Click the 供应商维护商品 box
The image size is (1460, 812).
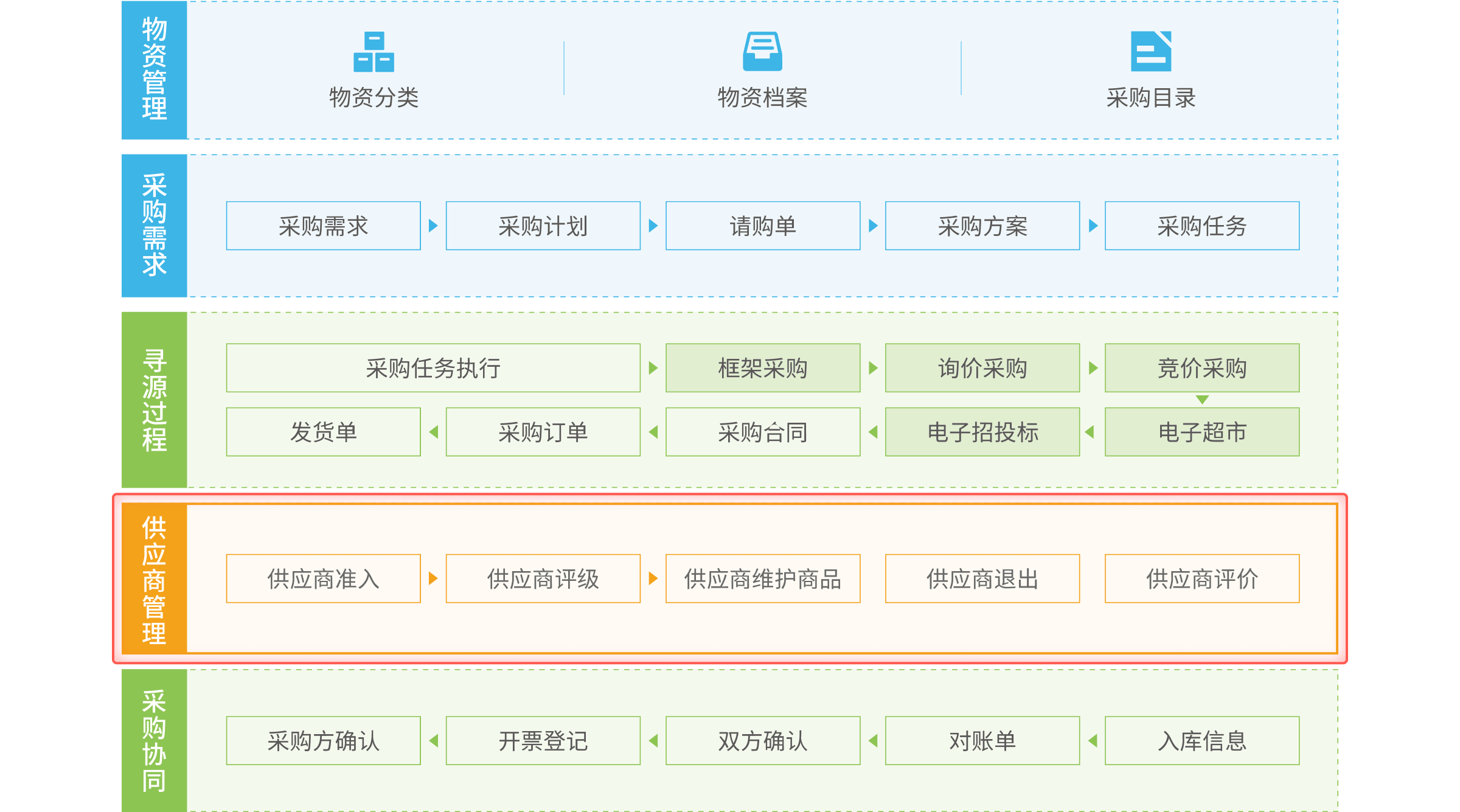point(762,578)
